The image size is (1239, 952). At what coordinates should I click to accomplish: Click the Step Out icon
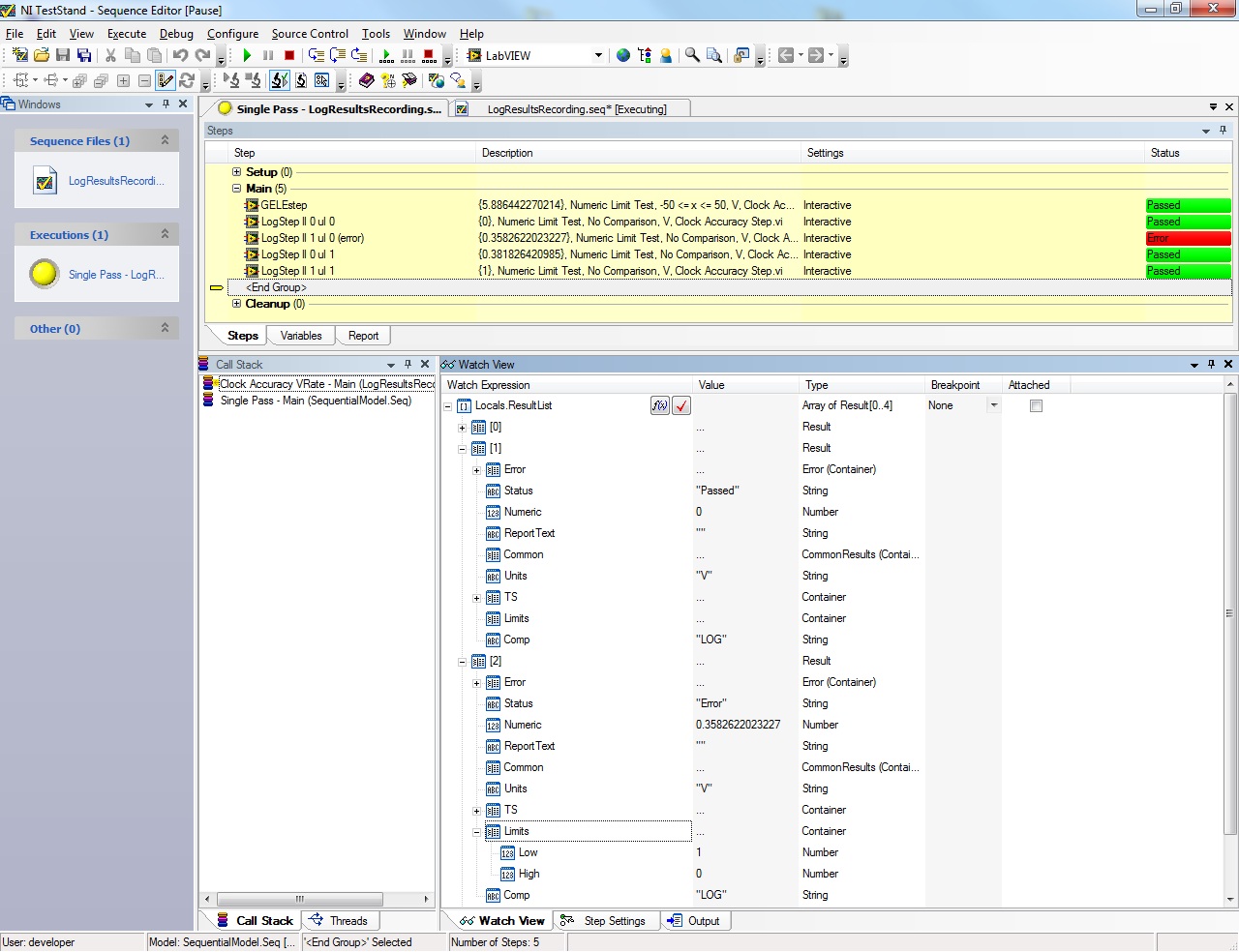click(x=359, y=55)
